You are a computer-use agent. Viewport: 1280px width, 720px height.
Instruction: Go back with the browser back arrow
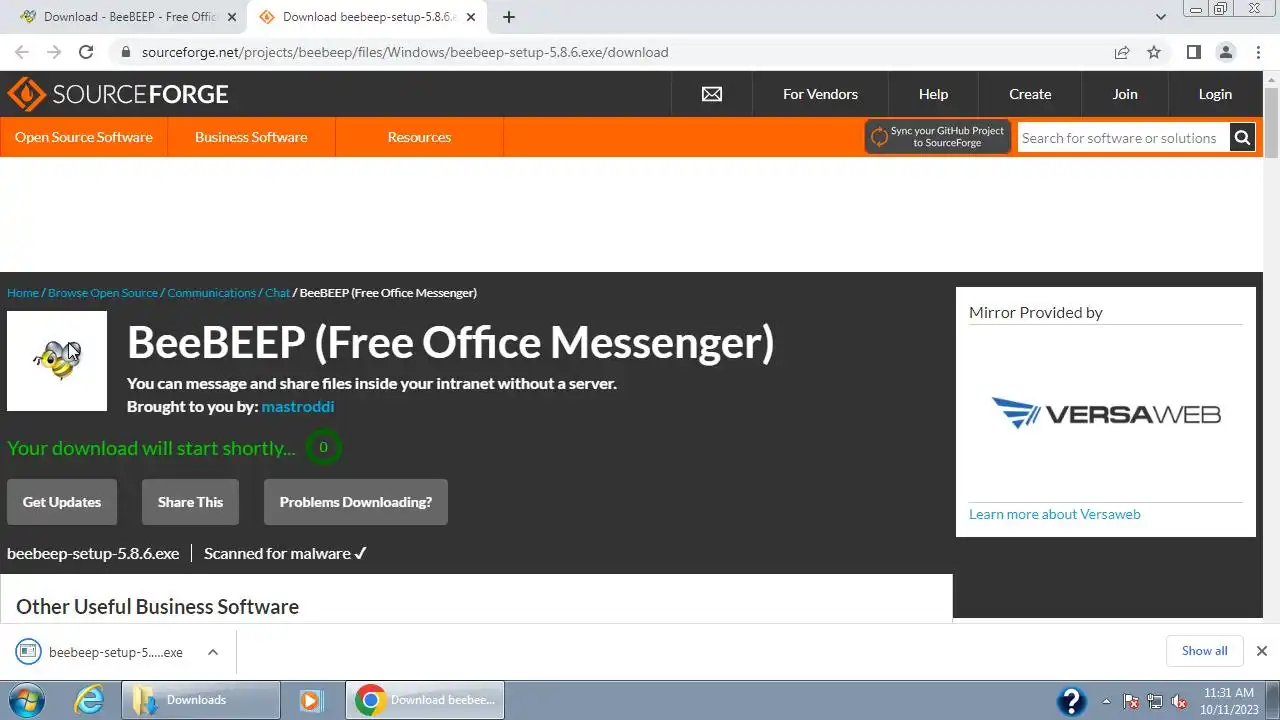[x=22, y=52]
